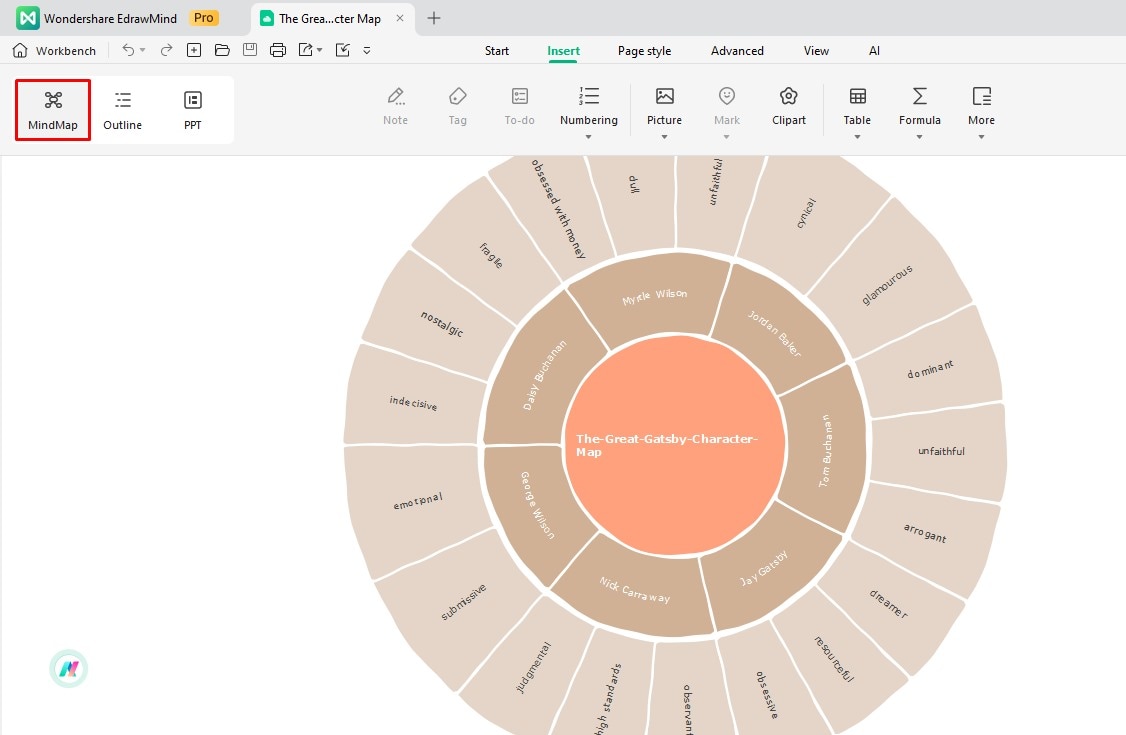Open Clipart library
Image resolution: width=1126 pixels, height=735 pixels.
[788, 106]
